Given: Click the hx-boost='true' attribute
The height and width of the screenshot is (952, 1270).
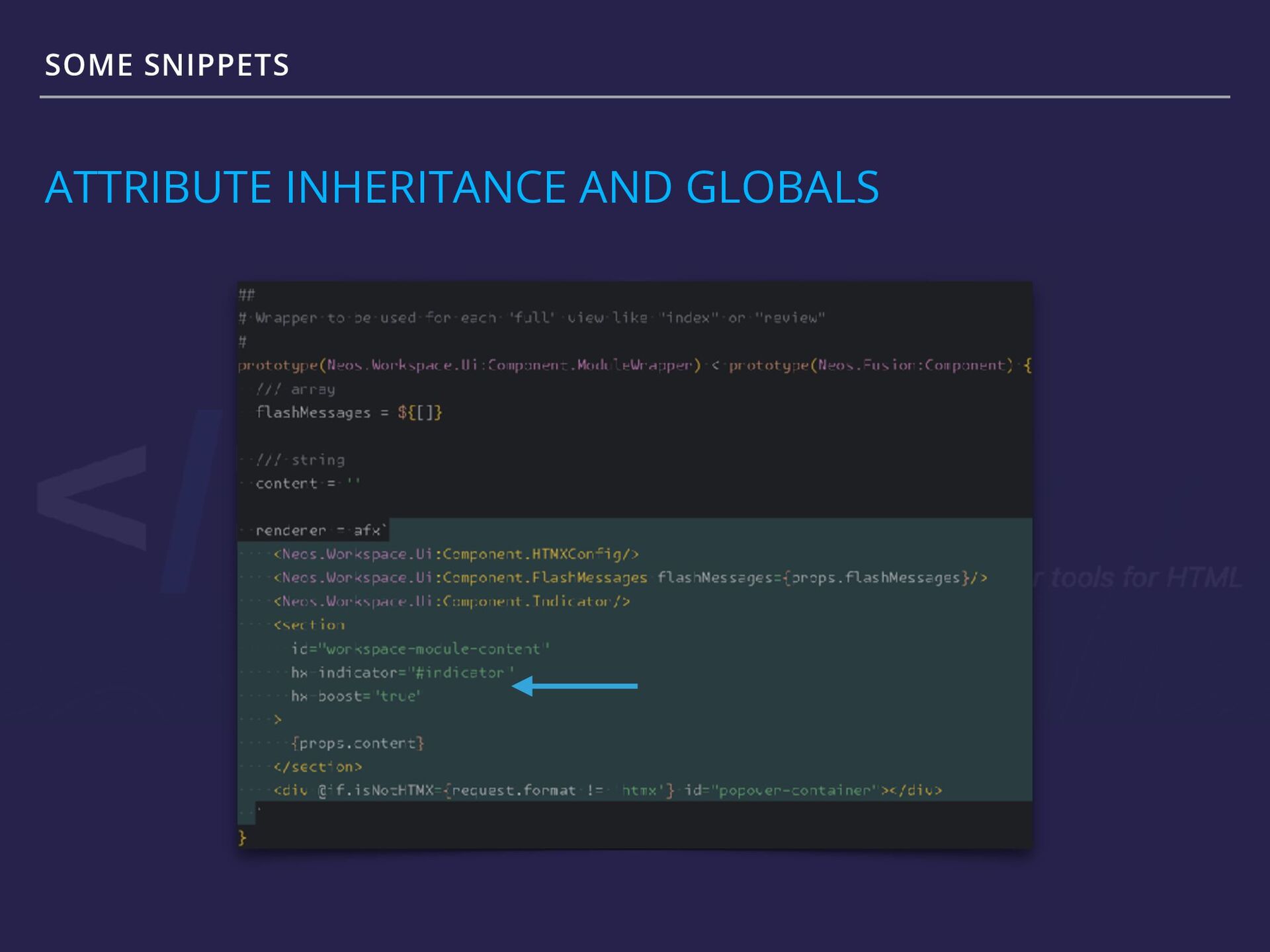Looking at the screenshot, I should pos(356,696).
